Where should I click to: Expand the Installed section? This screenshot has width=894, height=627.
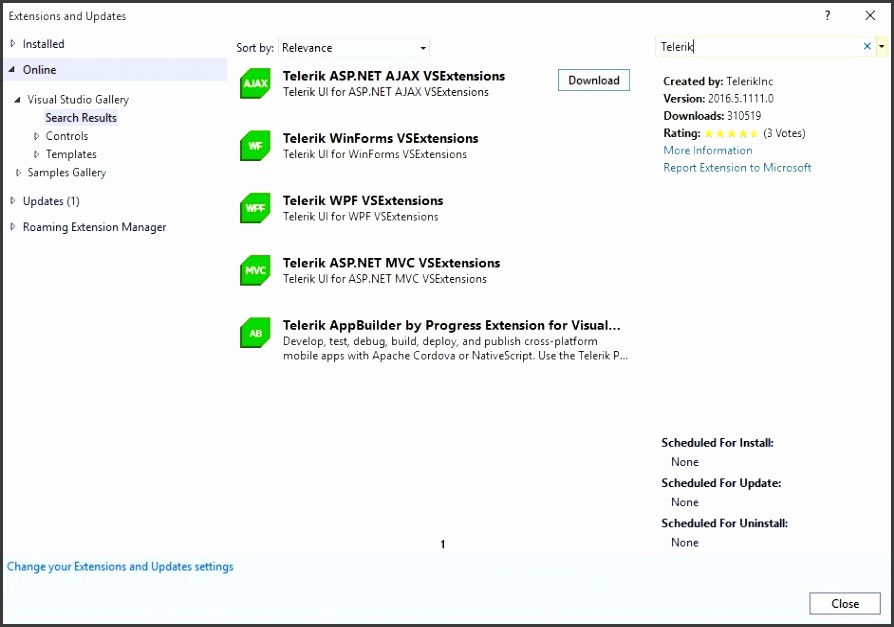pos(12,43)
